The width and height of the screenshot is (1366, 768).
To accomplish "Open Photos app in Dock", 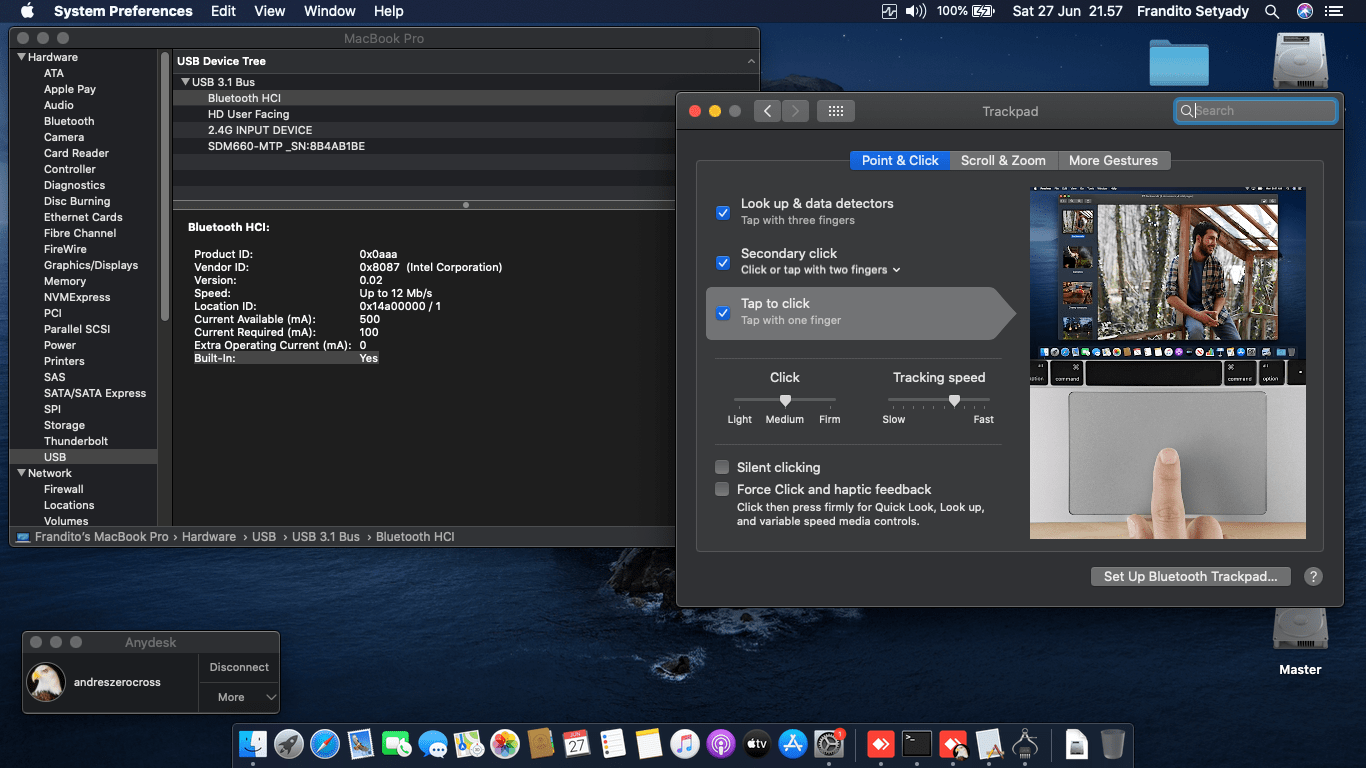I will click(x=505, y=744).
